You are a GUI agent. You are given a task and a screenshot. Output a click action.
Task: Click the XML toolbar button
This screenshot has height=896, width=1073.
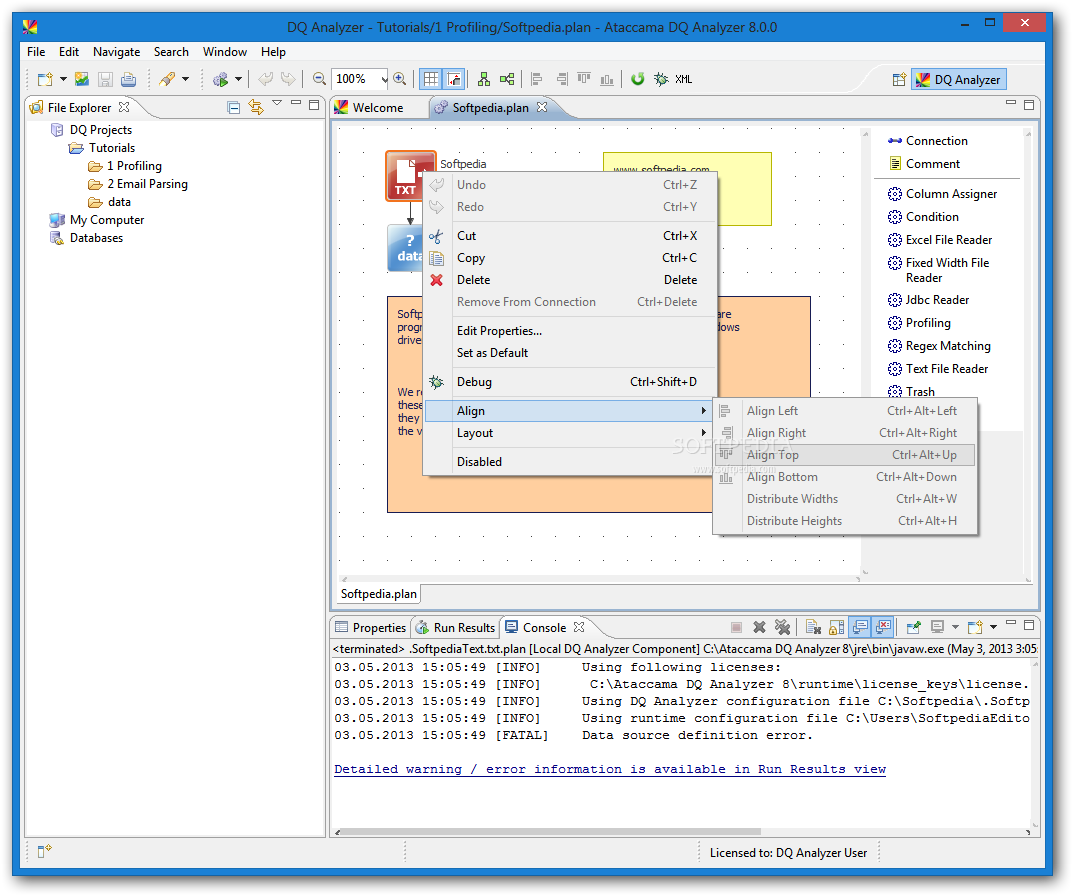(684, 79)
